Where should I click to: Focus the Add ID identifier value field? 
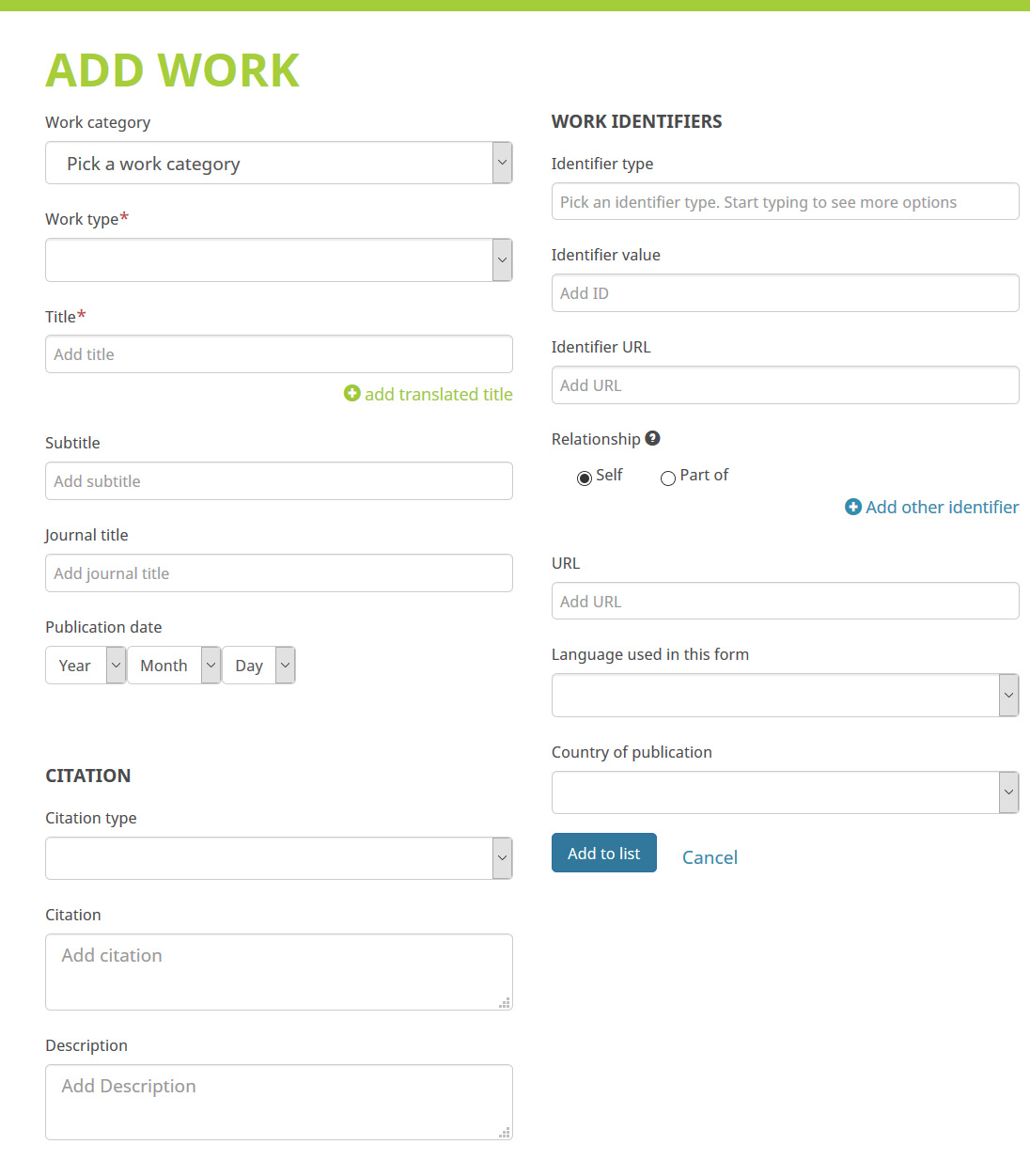pos(785,293)
